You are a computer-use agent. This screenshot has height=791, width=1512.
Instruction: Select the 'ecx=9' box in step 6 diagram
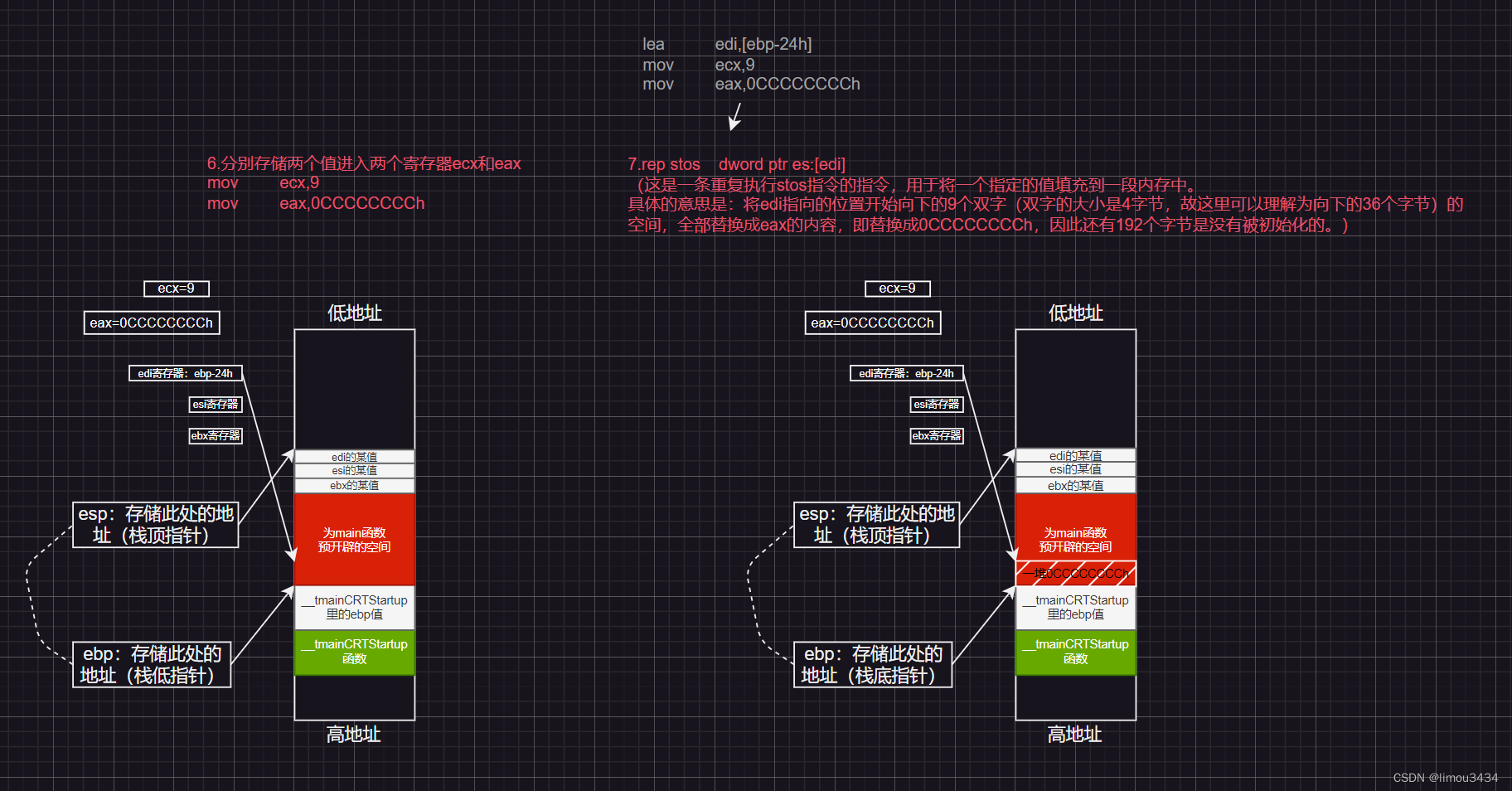click(x=177, y=289)
